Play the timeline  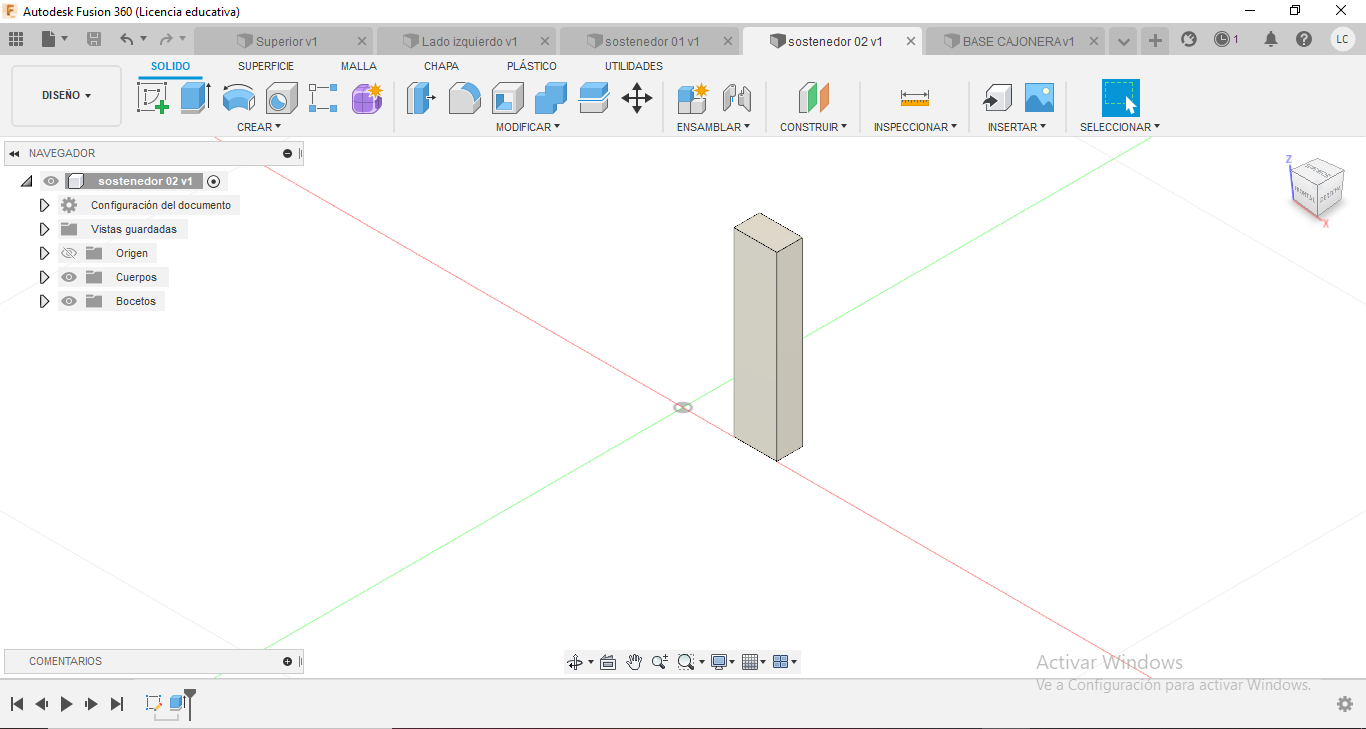coord(66,704)
